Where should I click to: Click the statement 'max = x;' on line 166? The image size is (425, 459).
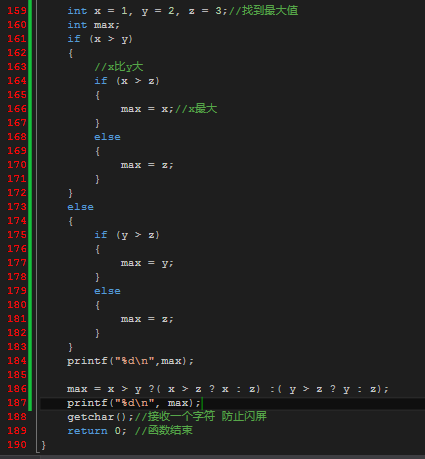(x=147, y=109)
